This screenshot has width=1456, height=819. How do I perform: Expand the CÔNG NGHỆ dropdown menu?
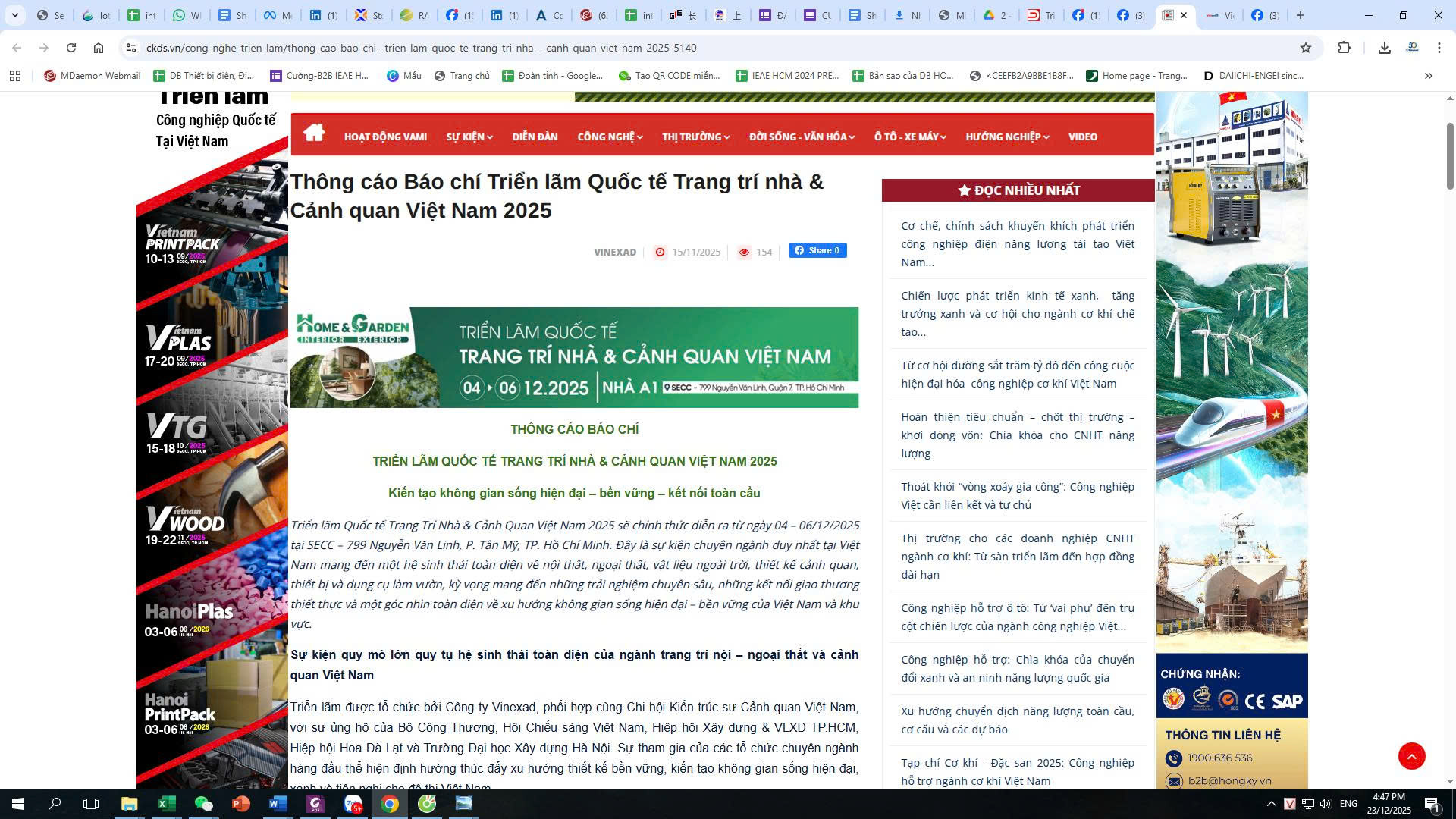pos(610,137)
